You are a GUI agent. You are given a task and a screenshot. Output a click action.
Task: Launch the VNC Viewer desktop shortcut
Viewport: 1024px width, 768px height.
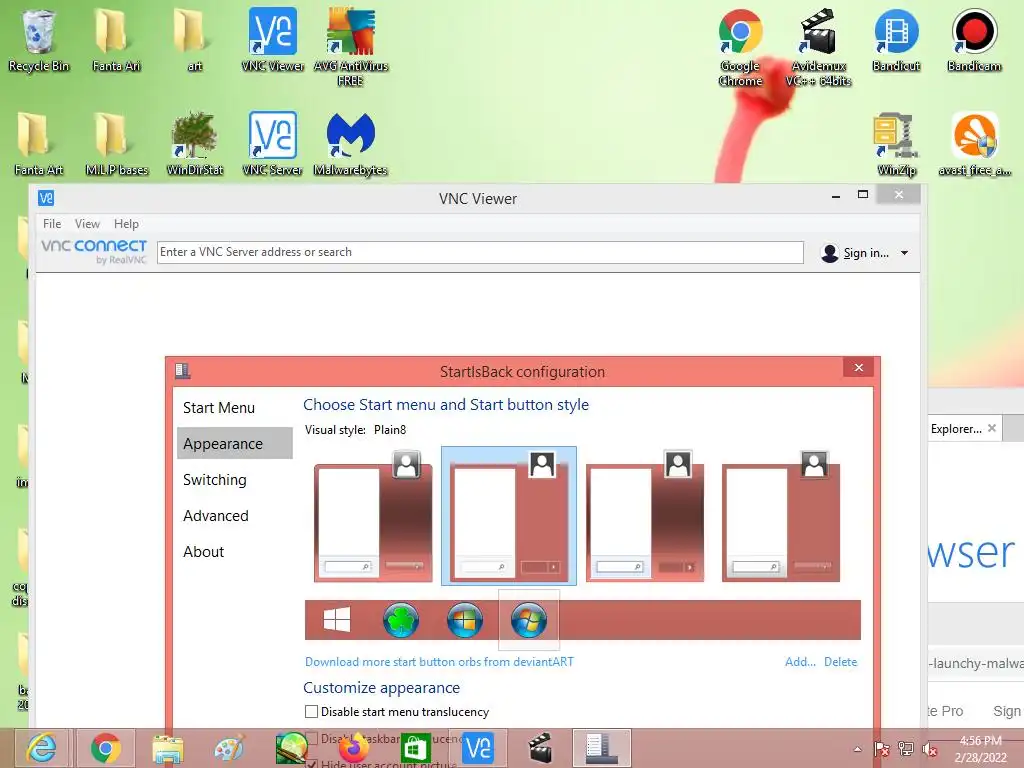coord(272,40)
